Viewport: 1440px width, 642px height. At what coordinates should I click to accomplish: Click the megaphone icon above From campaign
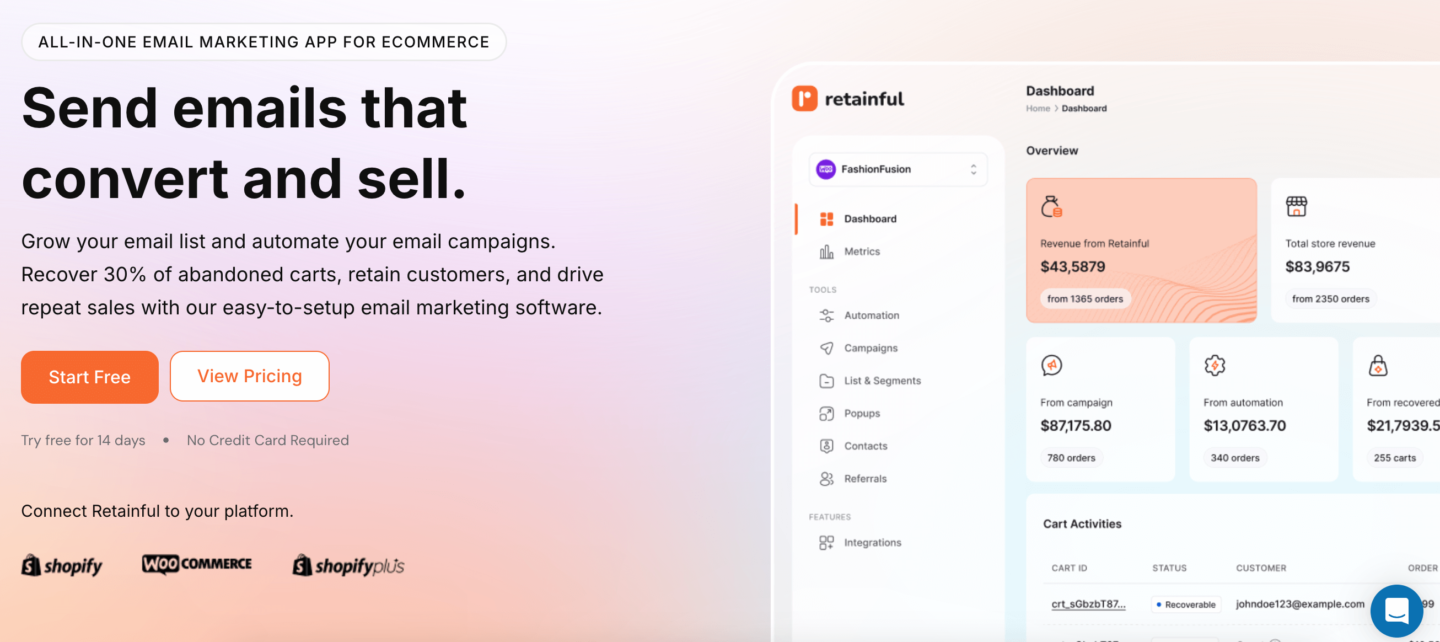(x=1051, y=365)
